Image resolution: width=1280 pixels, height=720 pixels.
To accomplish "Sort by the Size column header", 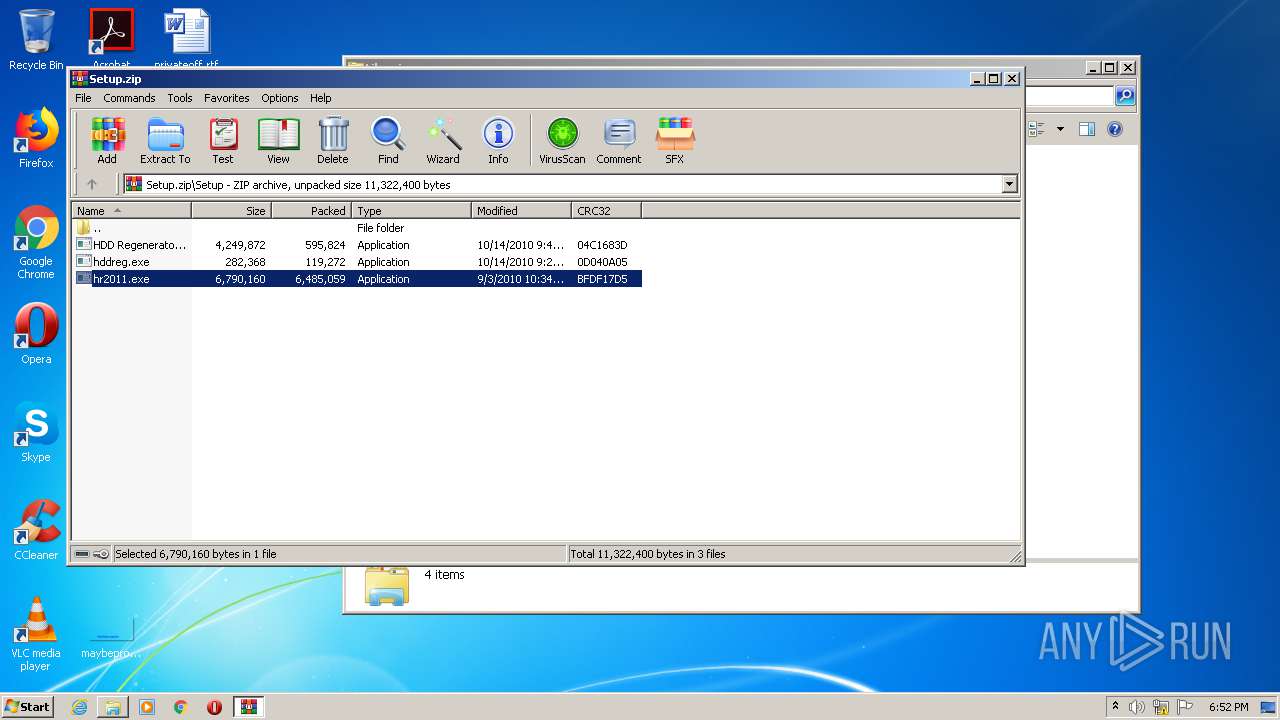I will [x=231, y=211].
